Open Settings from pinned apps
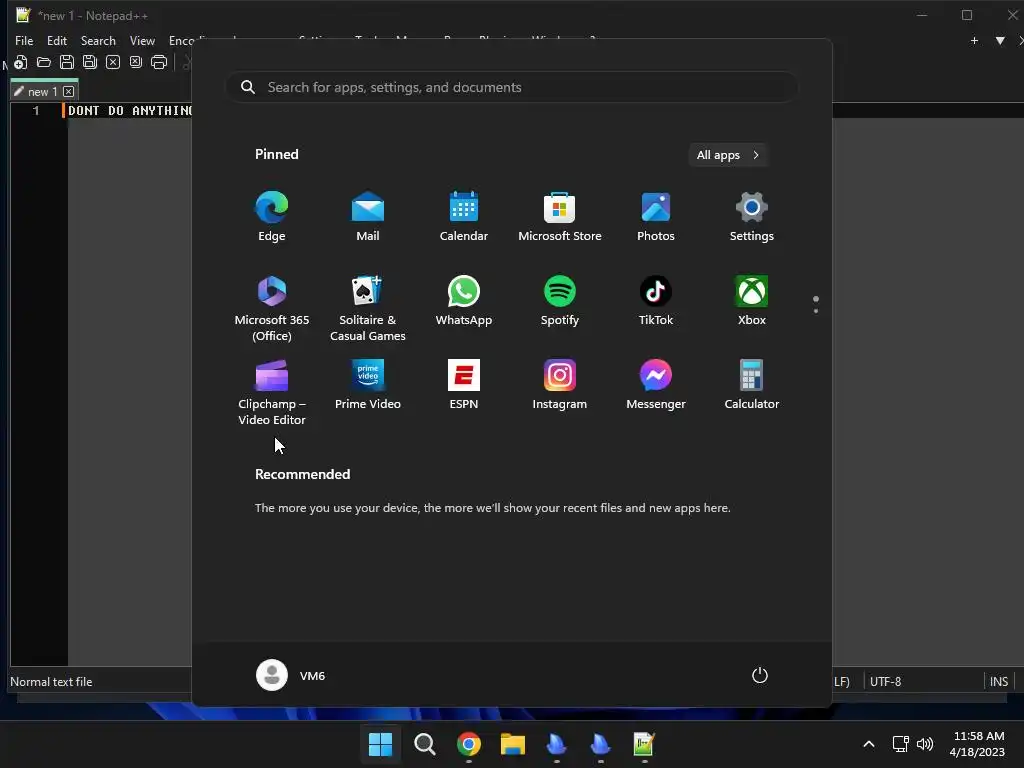The image size is (1024, 768). (752, 216)
